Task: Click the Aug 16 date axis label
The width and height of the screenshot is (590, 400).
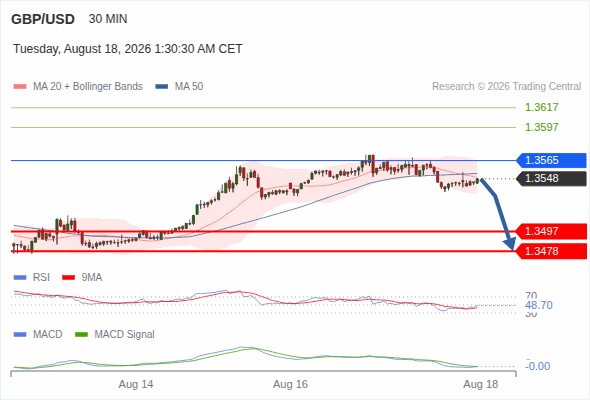Action: [x=290, y=385]
